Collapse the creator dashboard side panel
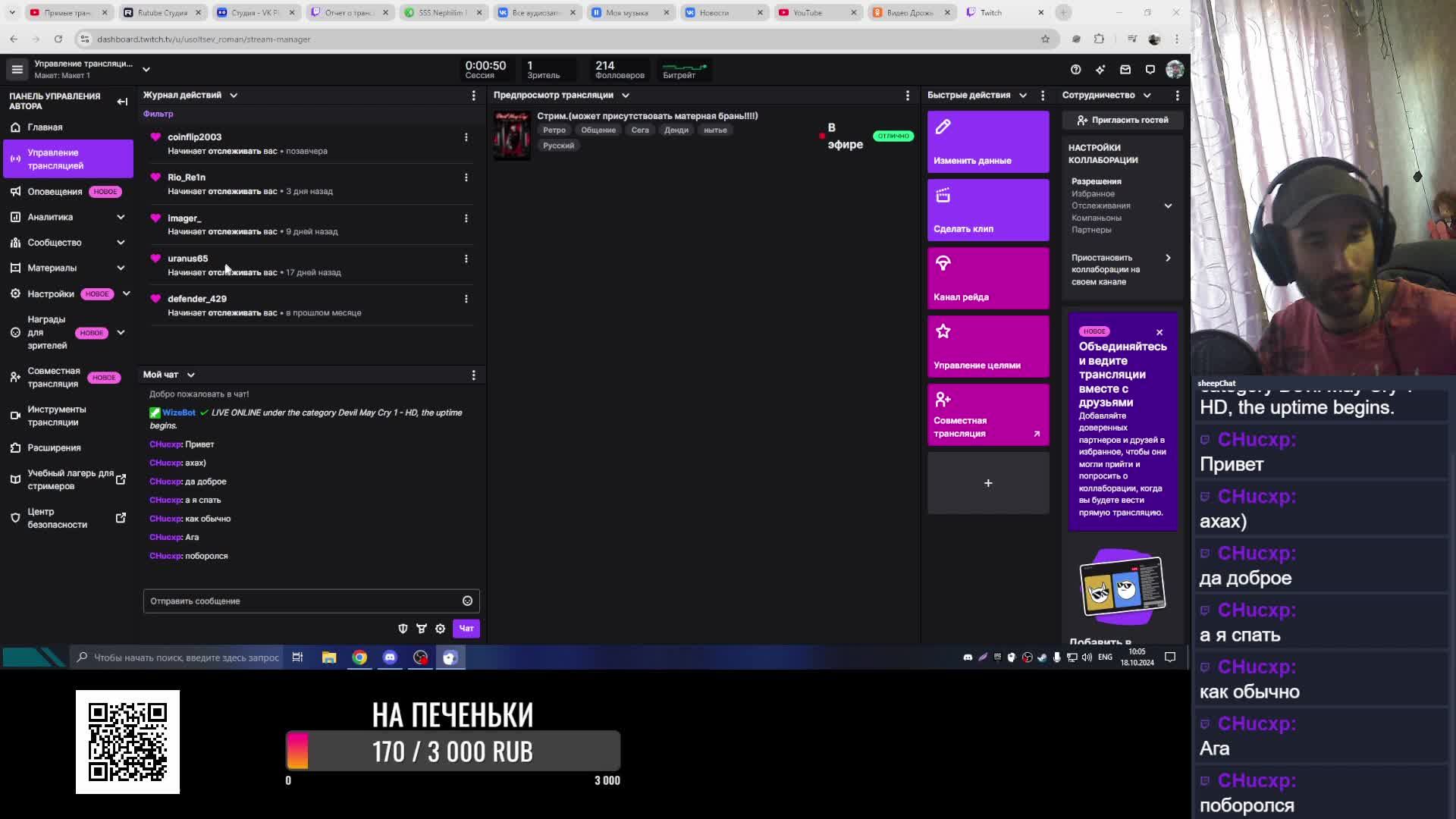This screenshot has height=819, width=1456. pos(122,101)
